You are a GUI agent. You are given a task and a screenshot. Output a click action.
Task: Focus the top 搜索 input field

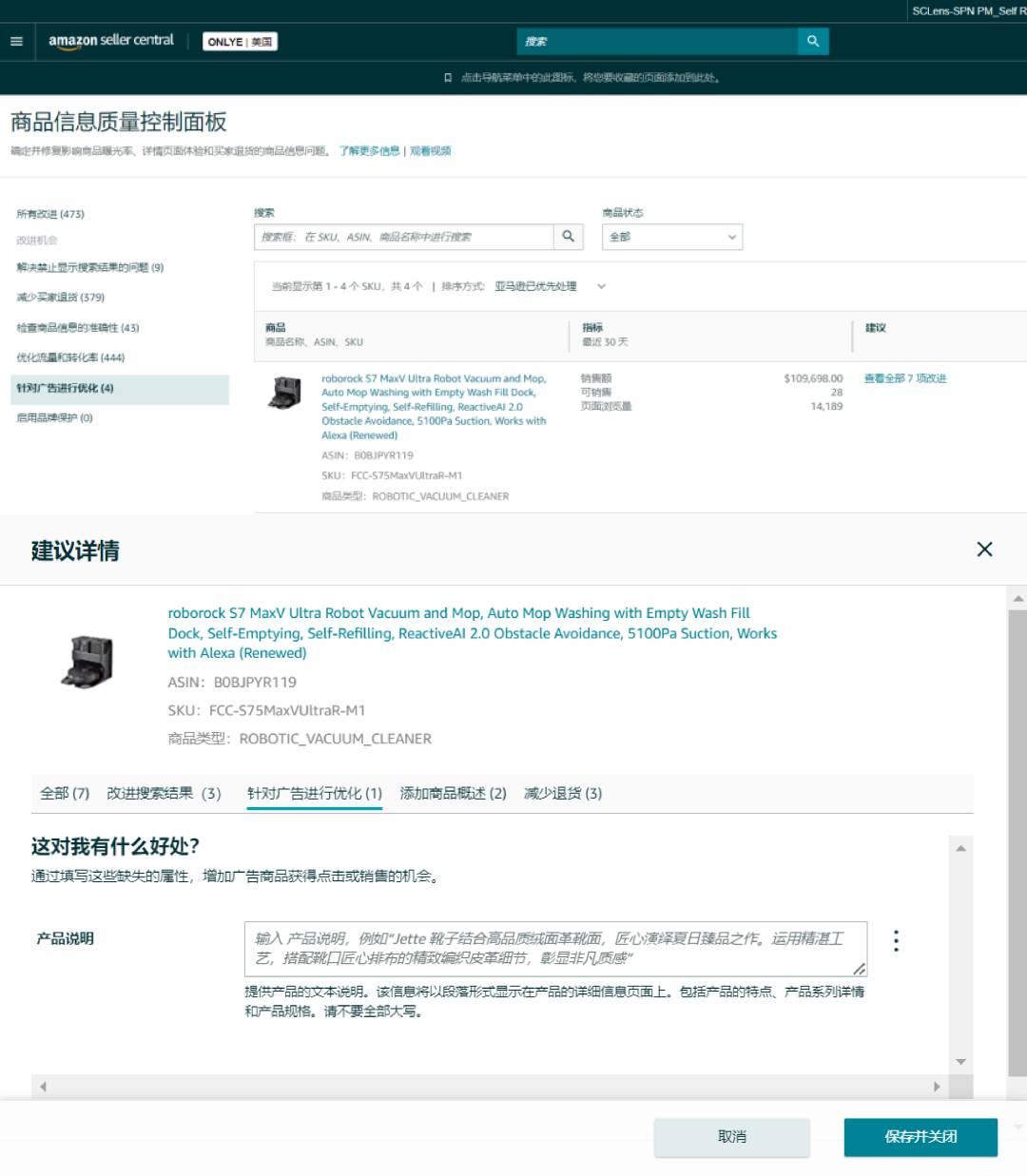click(658, 41)
